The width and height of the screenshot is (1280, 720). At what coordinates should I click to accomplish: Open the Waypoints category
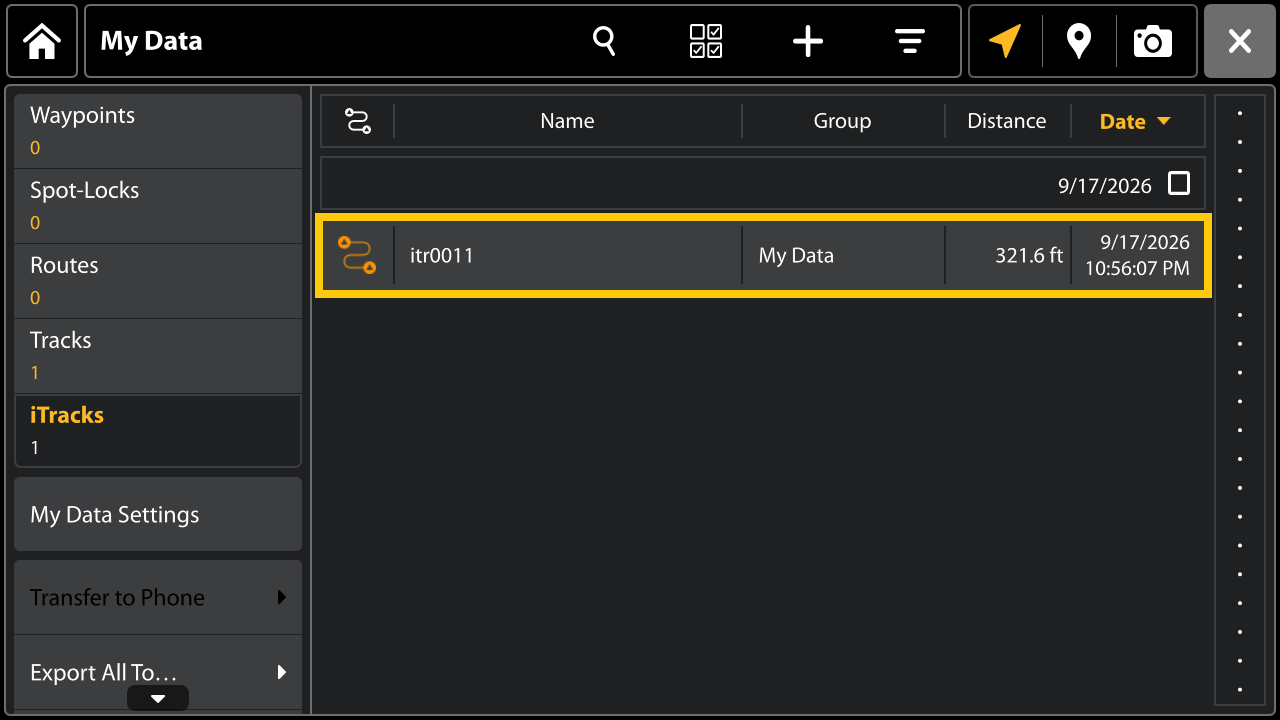click(x=158, y=131)
